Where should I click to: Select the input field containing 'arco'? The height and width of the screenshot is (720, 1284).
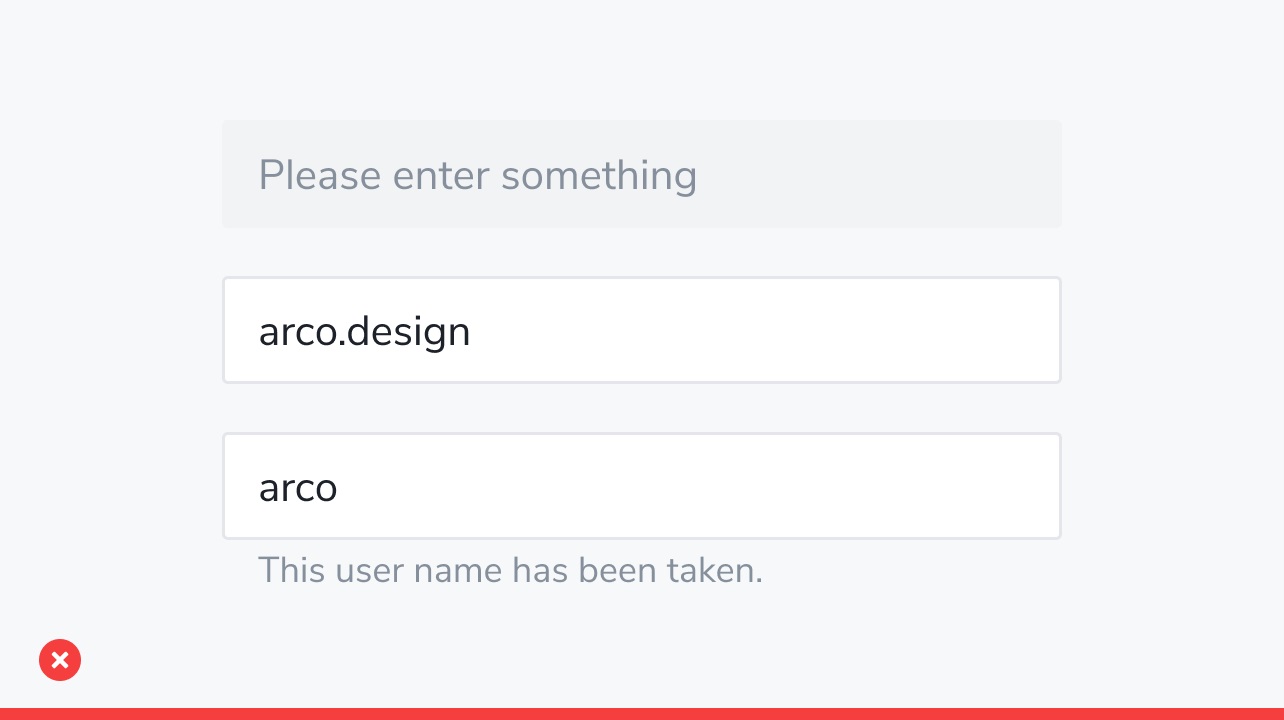[x=642, y=486]
